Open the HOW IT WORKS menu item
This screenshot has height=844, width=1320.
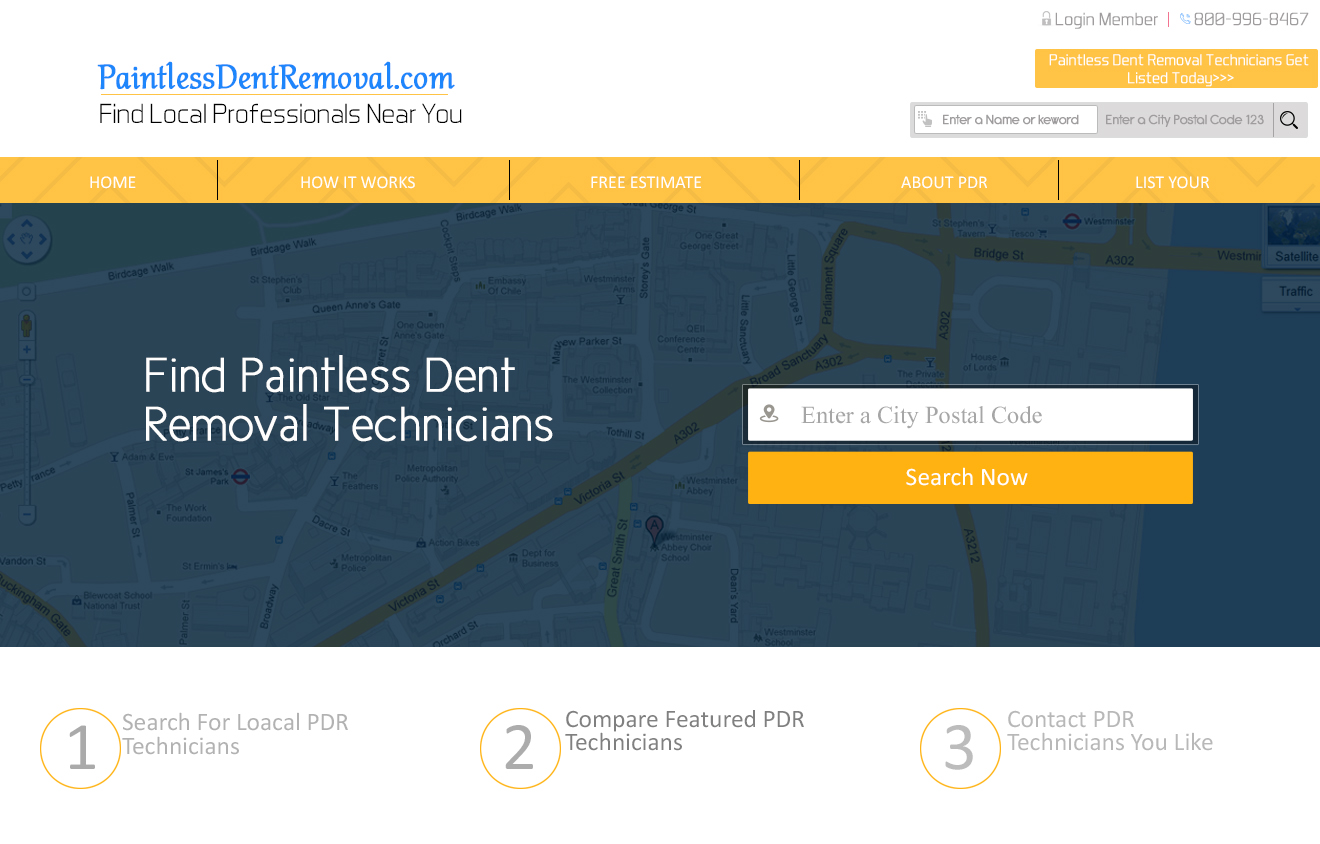pos(358,182)
